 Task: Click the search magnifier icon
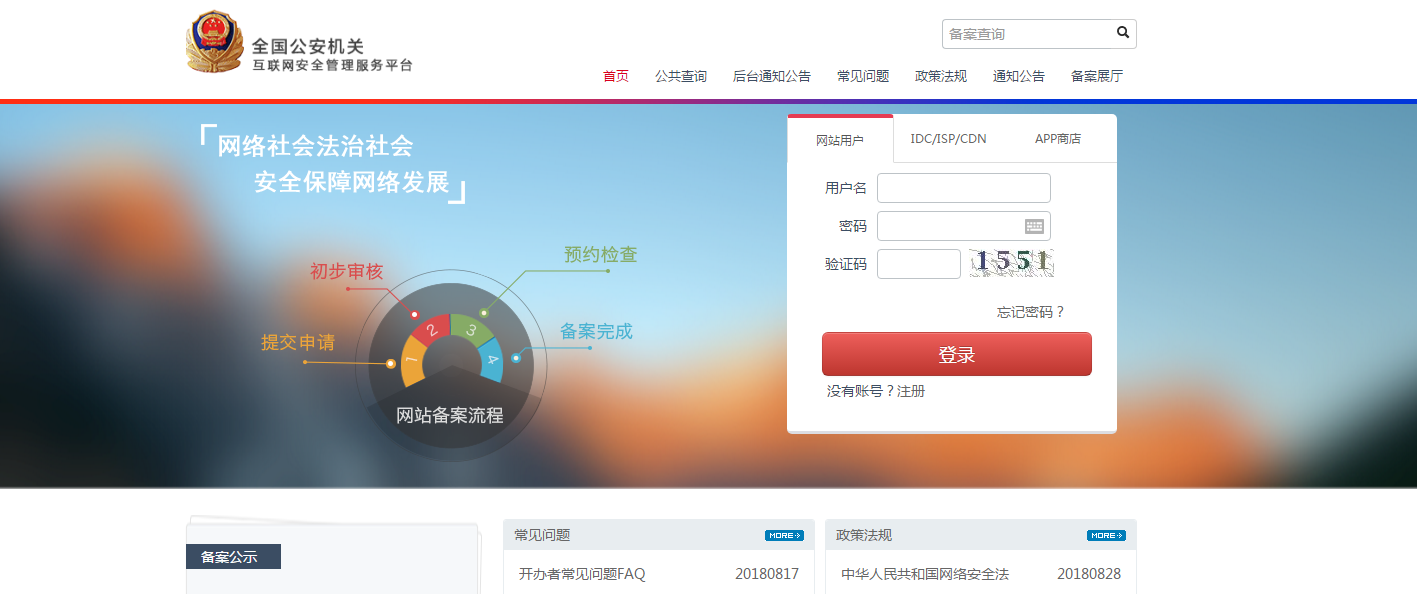(1123, 33)
